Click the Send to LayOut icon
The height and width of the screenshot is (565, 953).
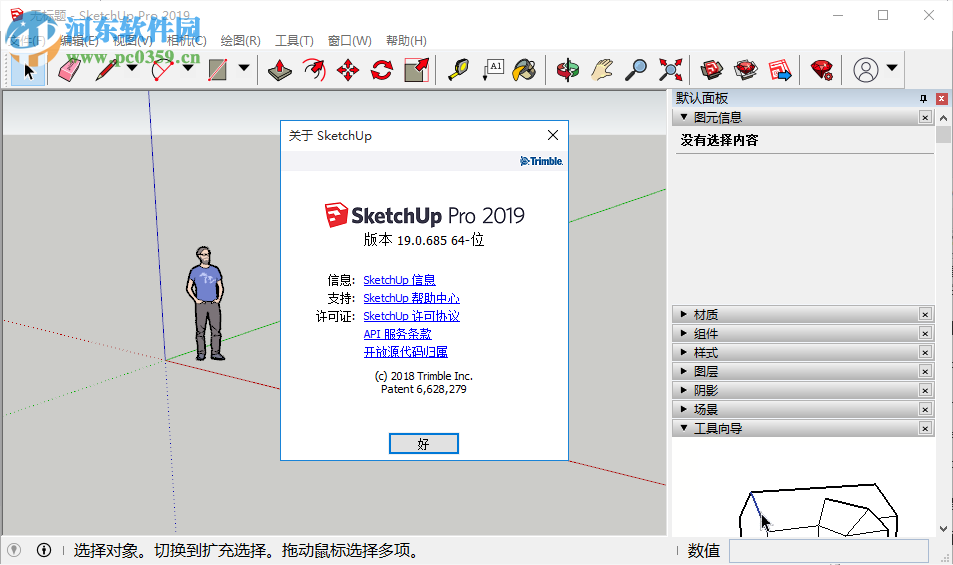[x=780, y=70]
